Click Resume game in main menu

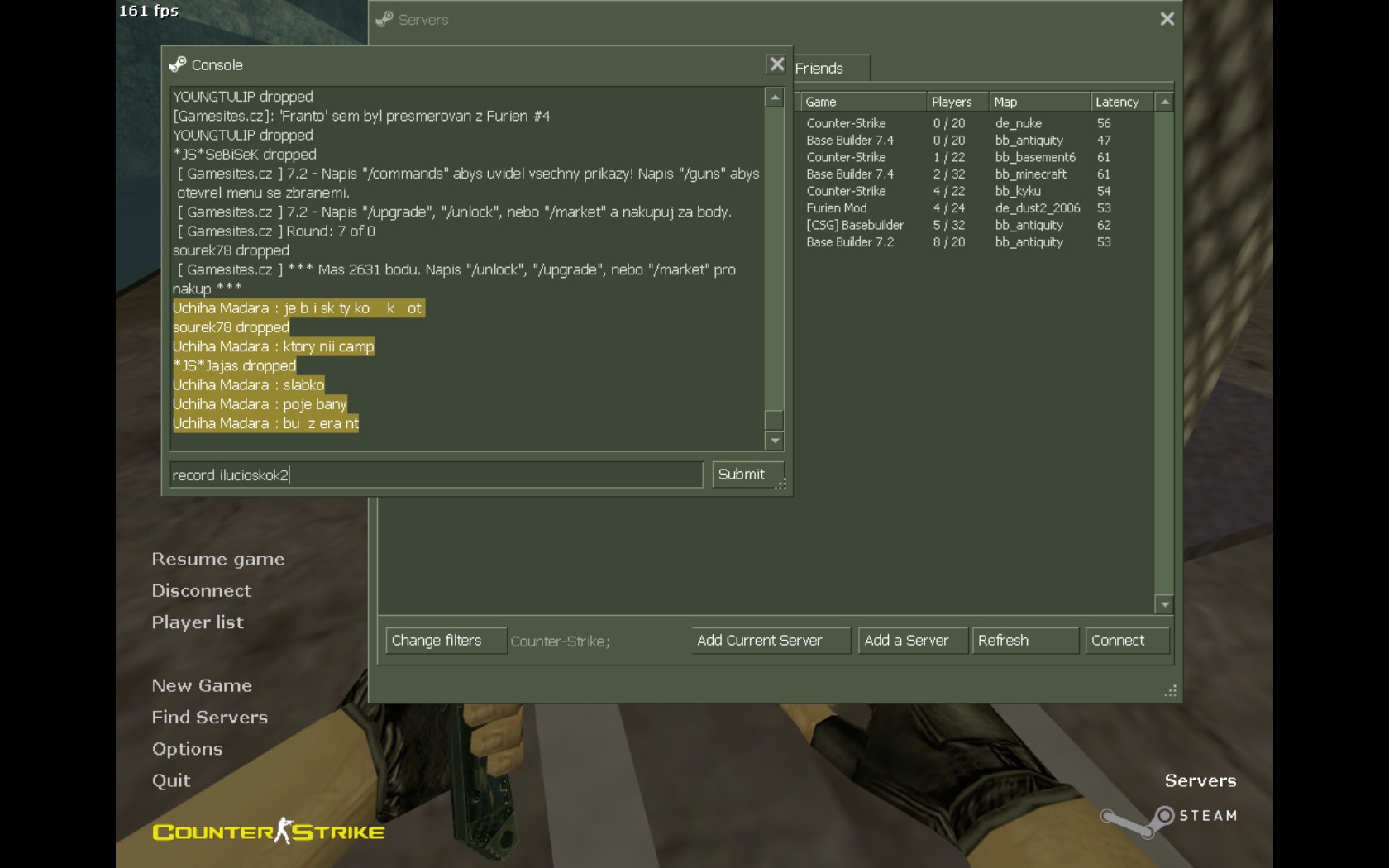click(218, 560)
